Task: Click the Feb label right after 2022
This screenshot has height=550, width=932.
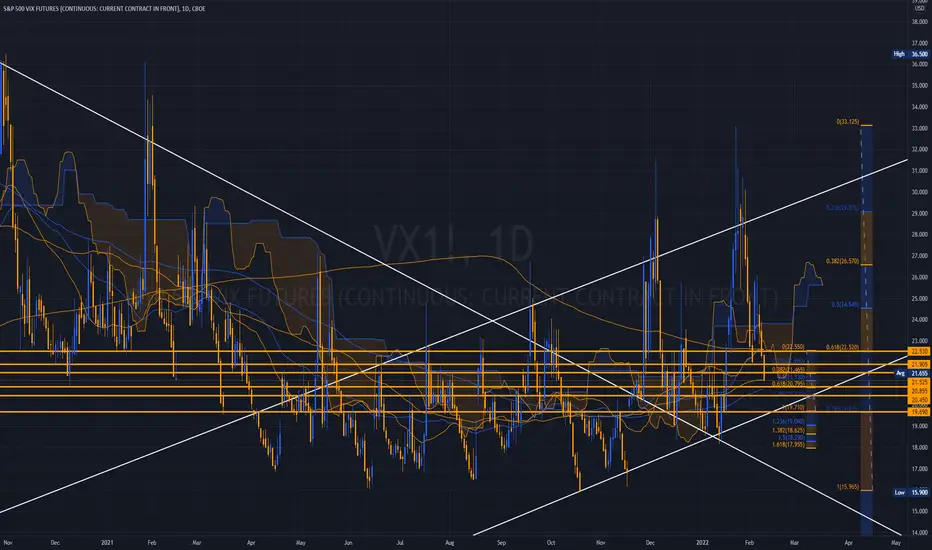Action: 749,542
